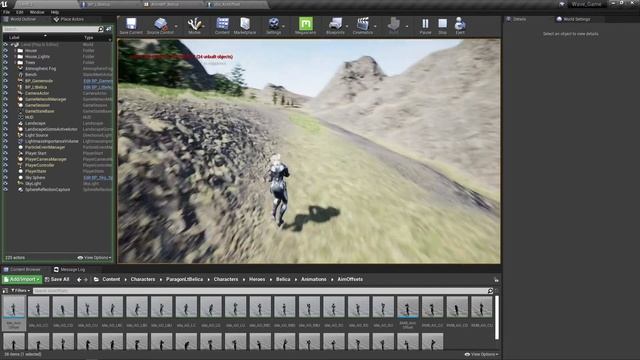Click the Save All button

57,280
